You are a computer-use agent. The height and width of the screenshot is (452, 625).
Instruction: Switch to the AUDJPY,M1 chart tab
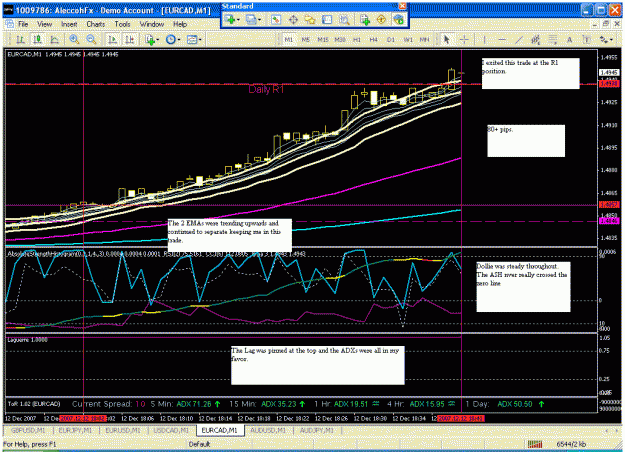(x=317, y=430)
